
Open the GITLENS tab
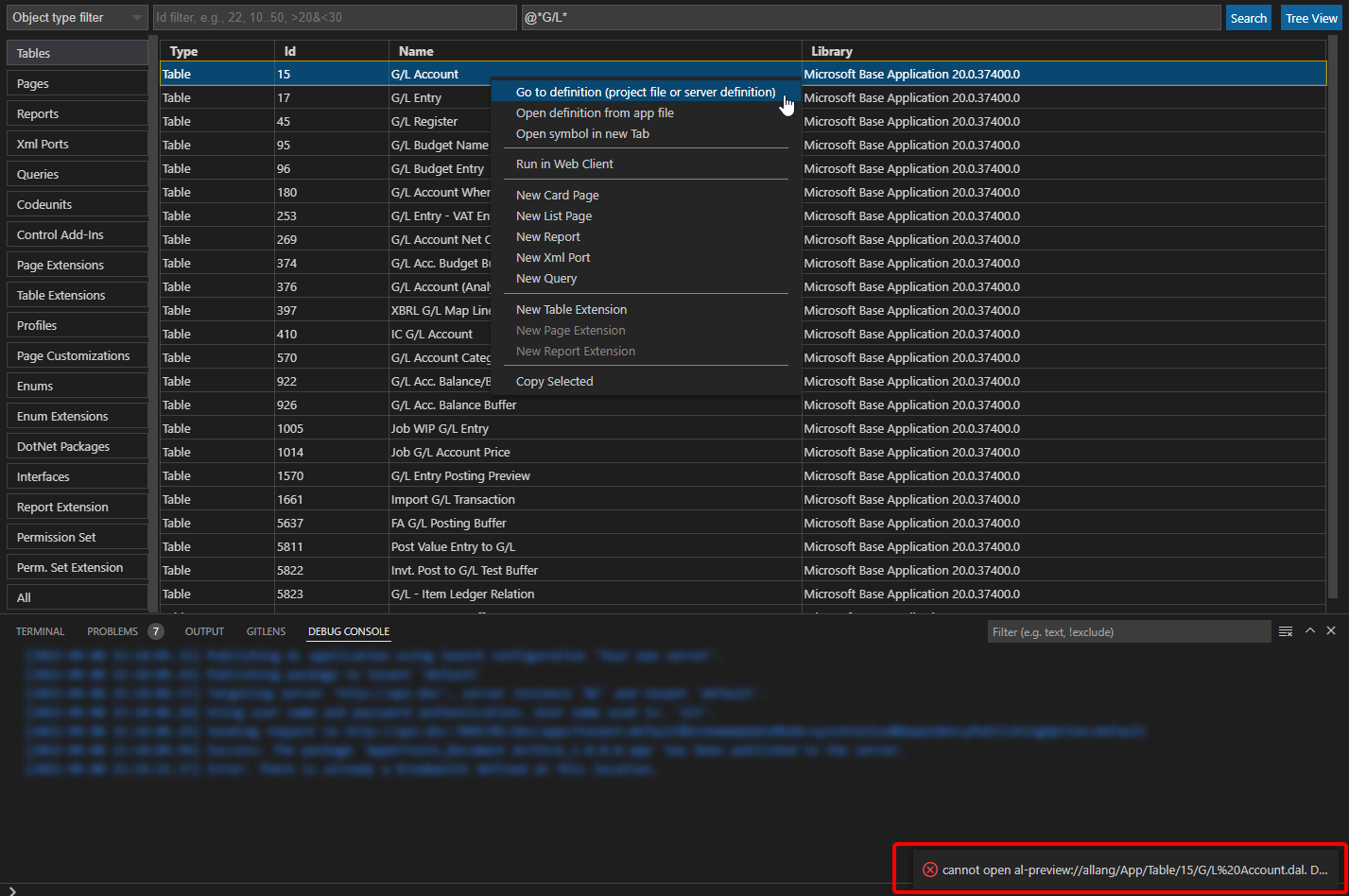[x=266, y=631]
